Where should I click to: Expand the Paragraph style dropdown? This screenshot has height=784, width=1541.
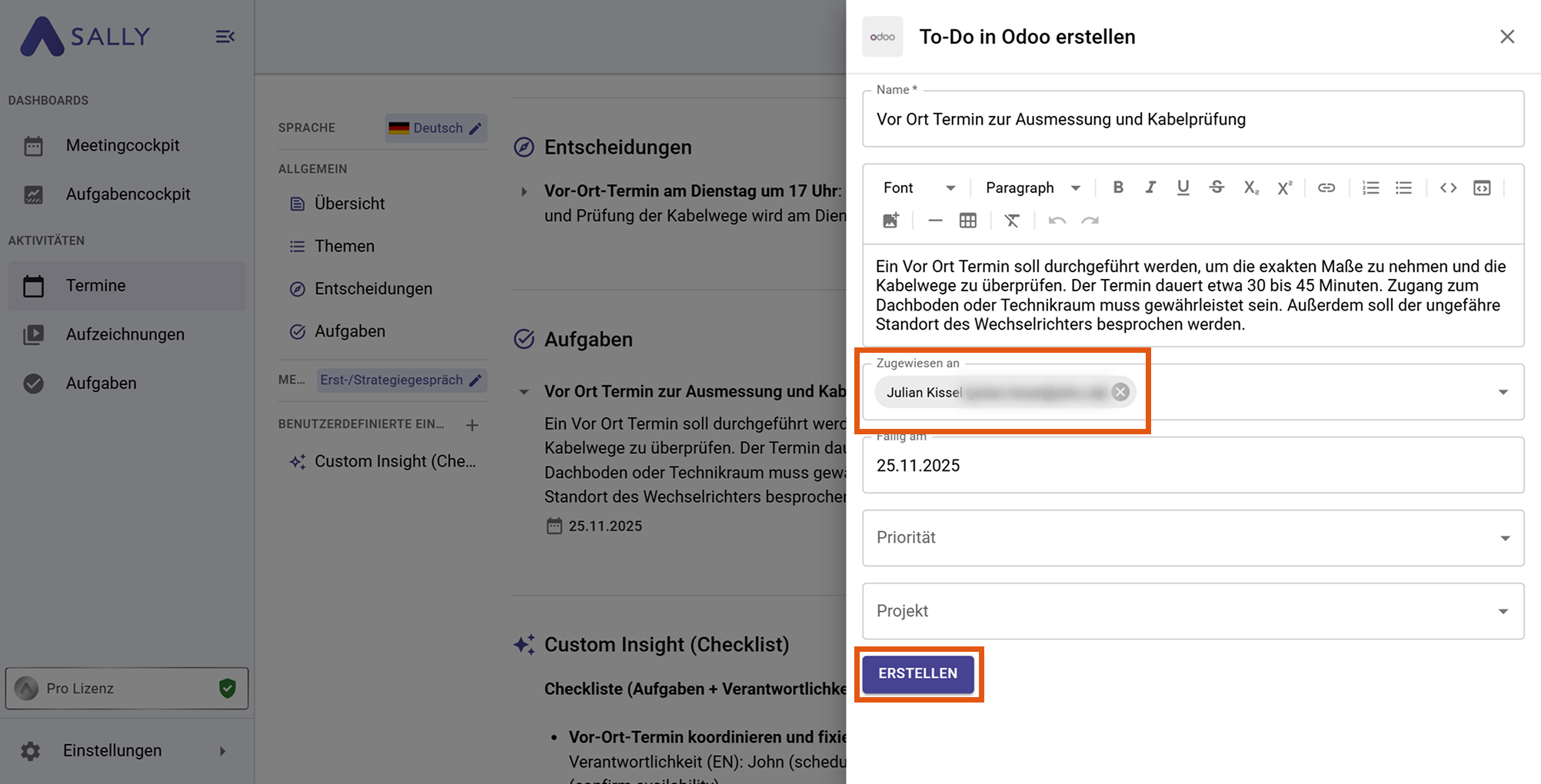[x=1033, y=188]
